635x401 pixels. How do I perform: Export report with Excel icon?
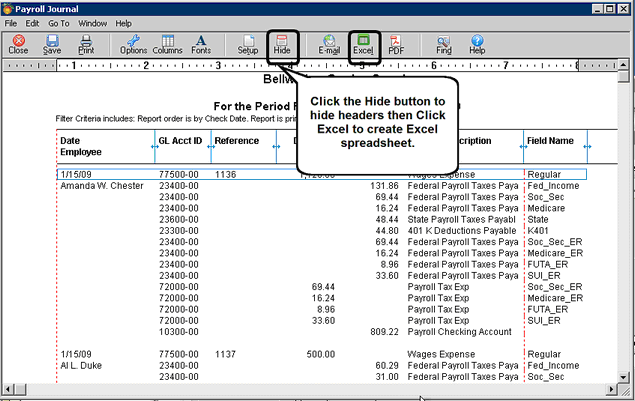[363, 45]
